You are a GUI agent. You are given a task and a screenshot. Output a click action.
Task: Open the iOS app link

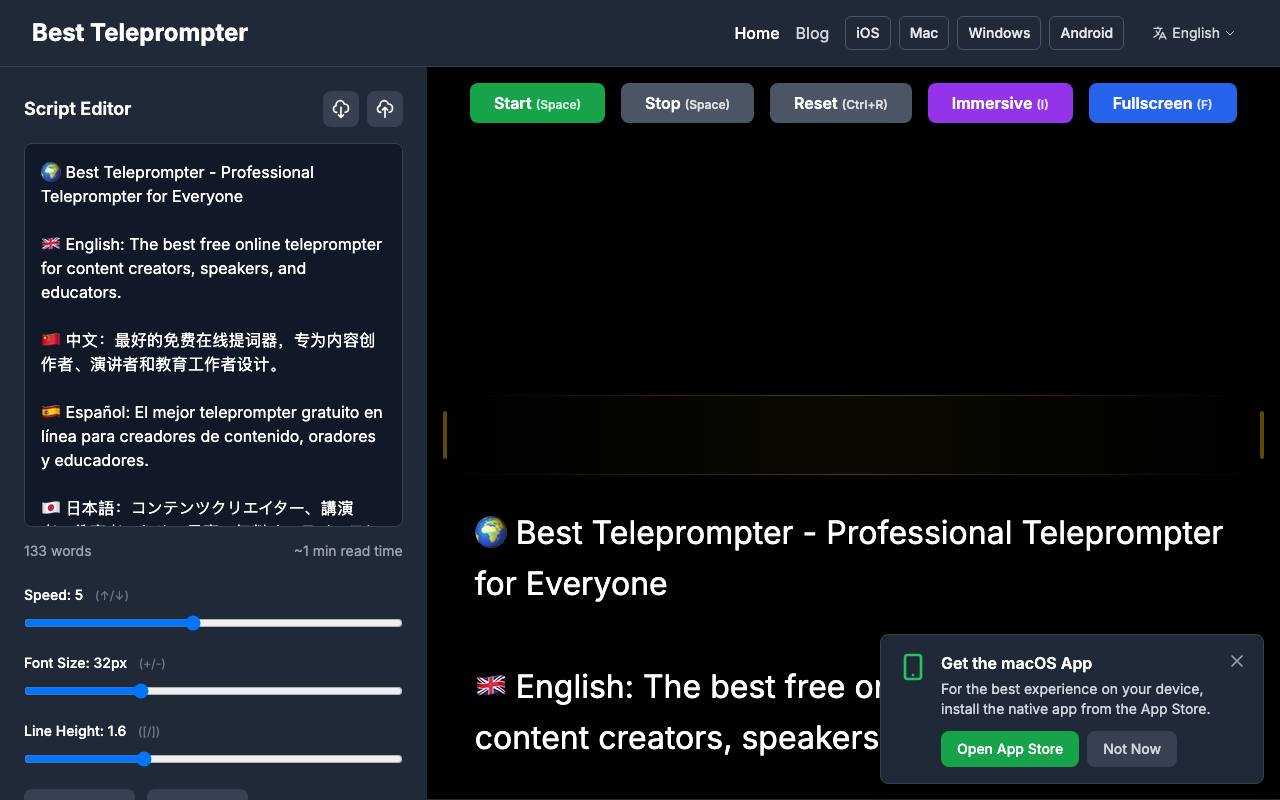click(868, 33)
